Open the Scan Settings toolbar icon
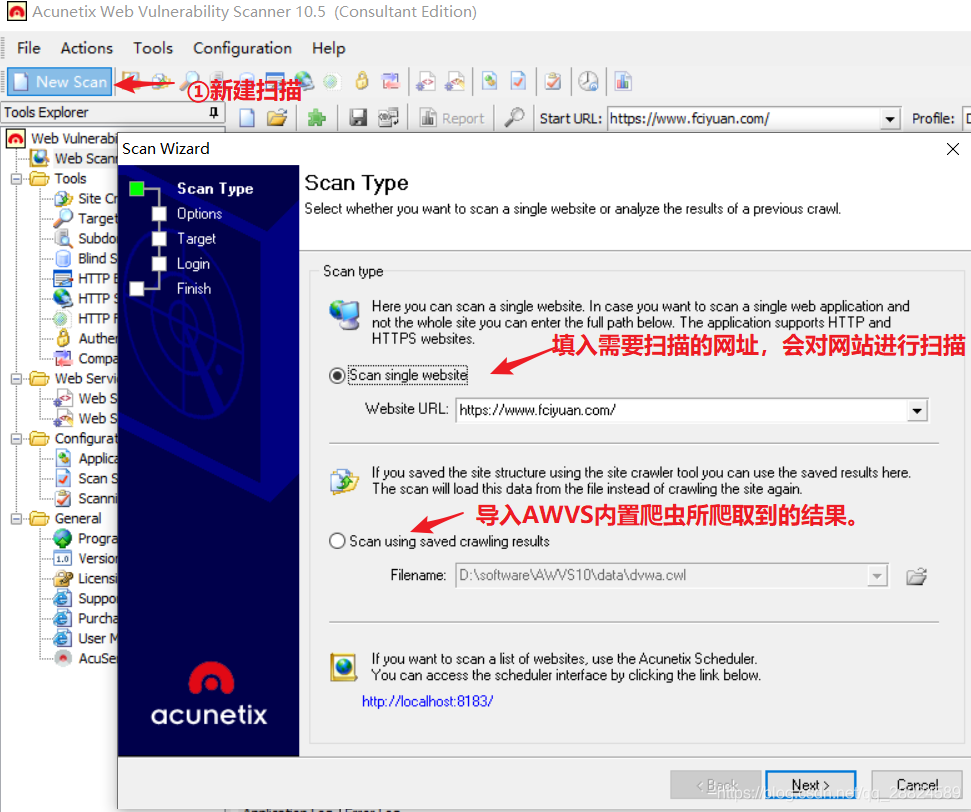 (x=518, y=81)
